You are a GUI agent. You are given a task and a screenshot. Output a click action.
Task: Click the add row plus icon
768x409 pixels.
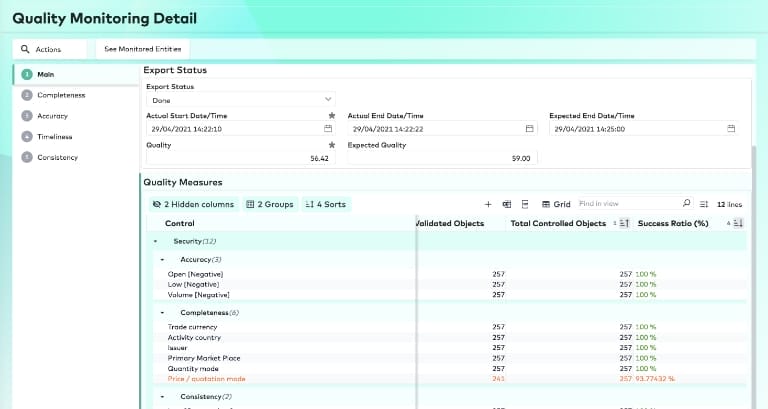click(488, 204)
